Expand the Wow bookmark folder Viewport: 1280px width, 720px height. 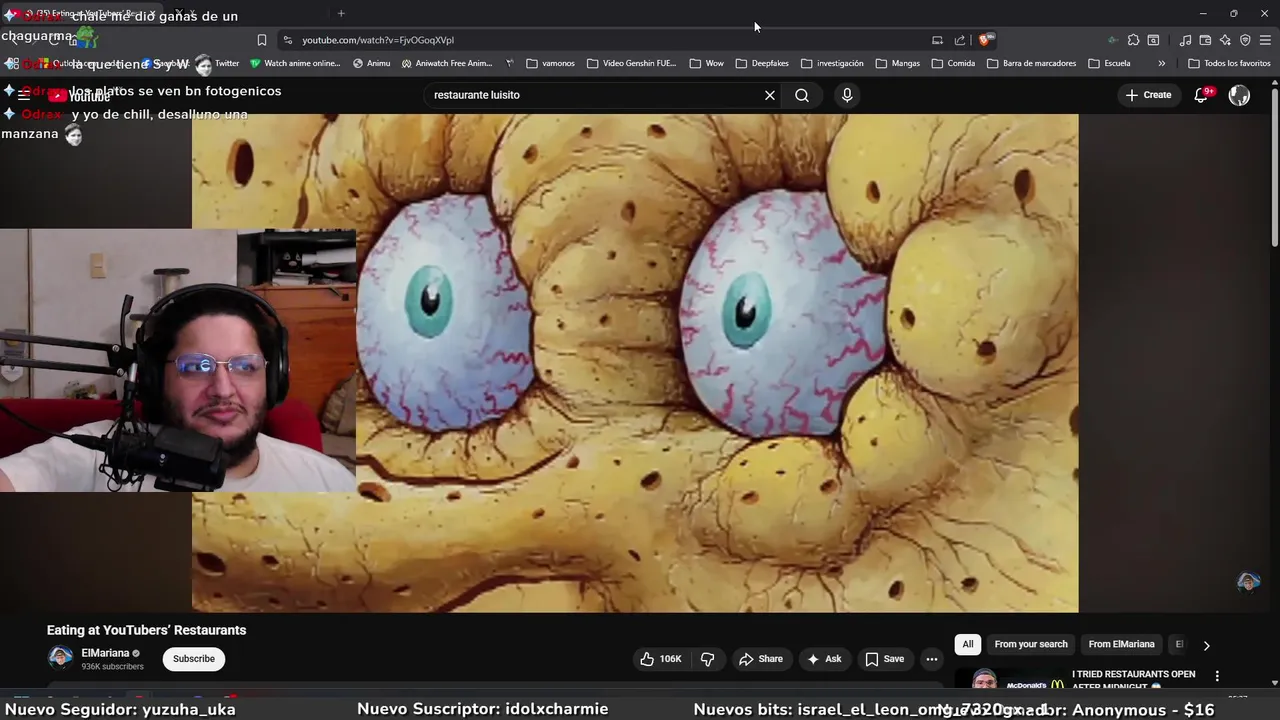point(706,63)
